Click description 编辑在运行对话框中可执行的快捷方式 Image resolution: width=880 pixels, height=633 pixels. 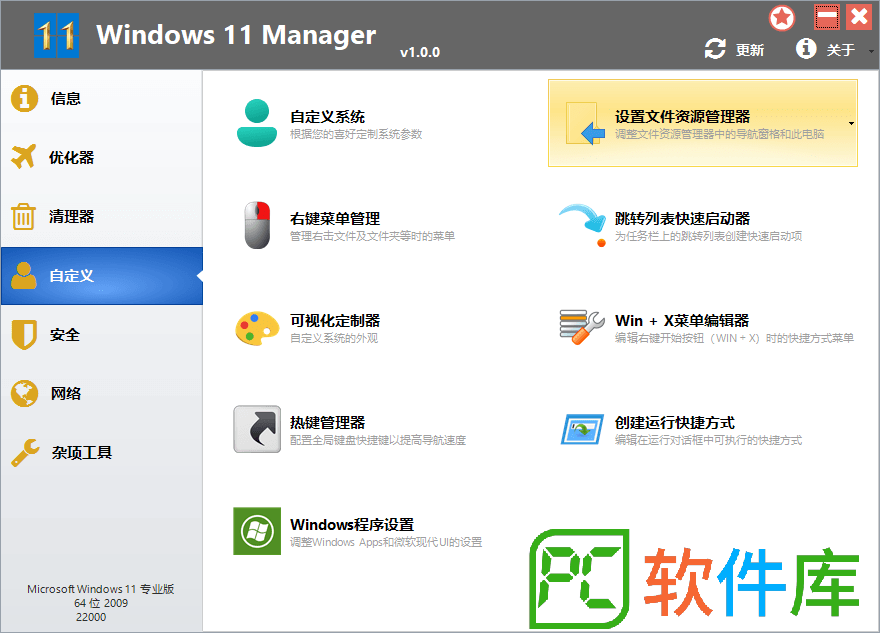point(708,441)
